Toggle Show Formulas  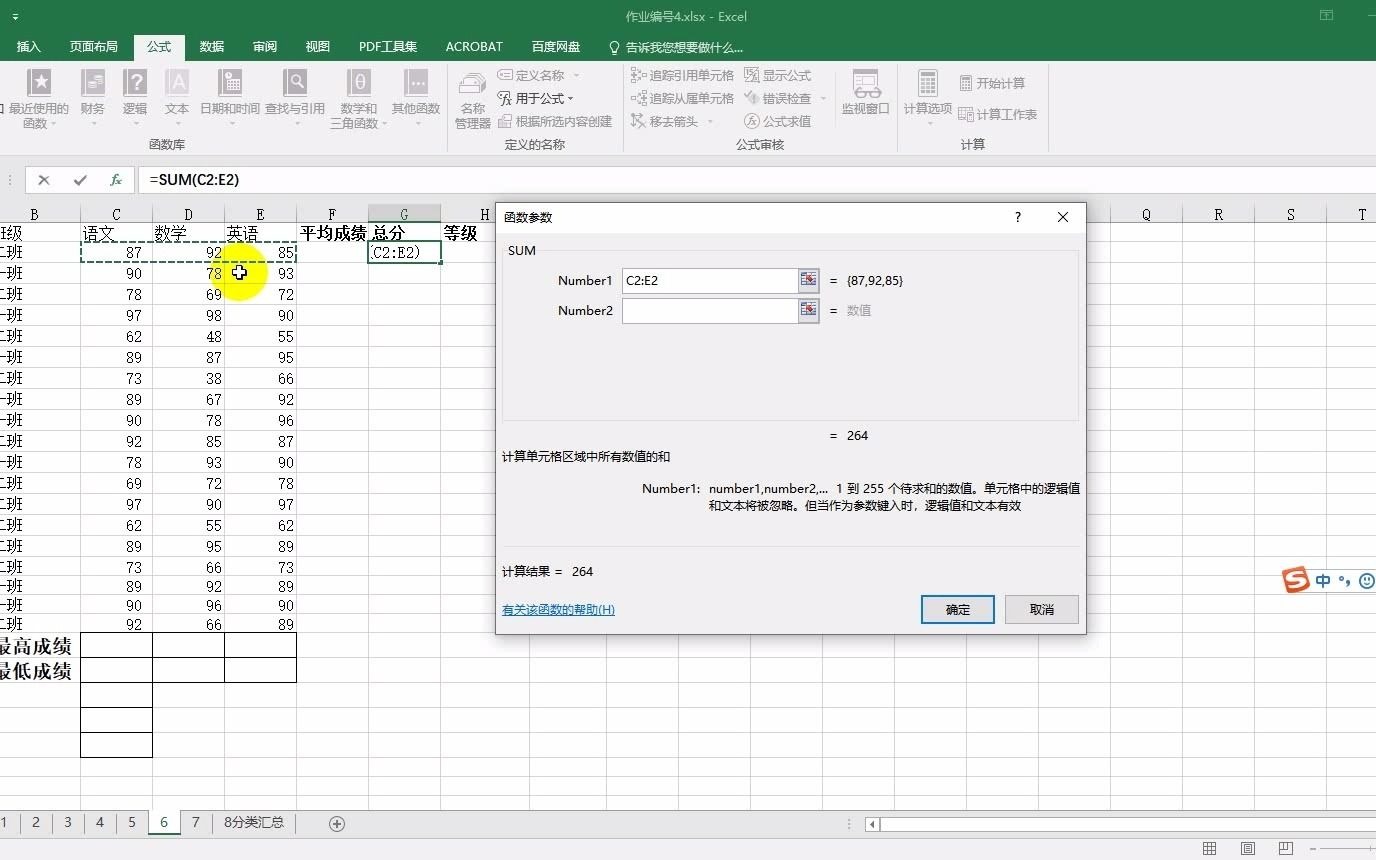click(x=778, y=75)
